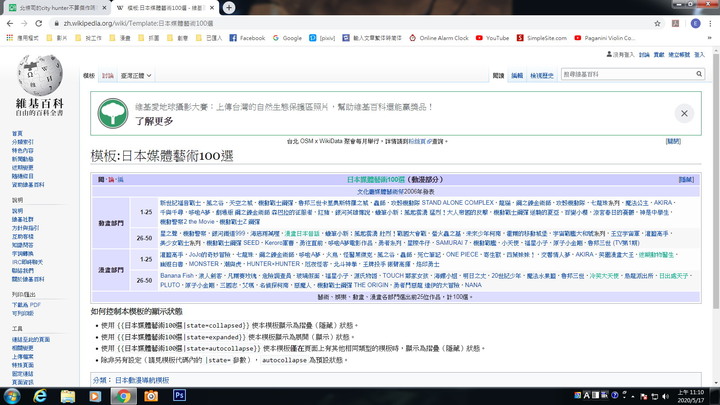Bookmark this page with star icon
The image size is (720, 405).
click(x=657, y=23)
